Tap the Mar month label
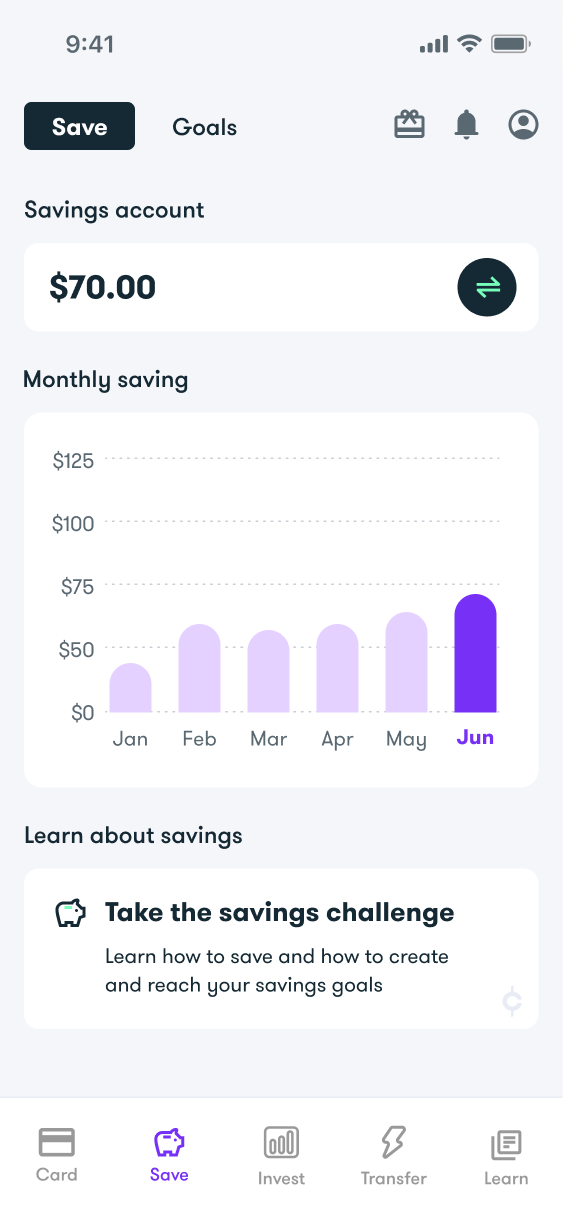This screenshot has height=1219, width=563. tap(268, 739)
